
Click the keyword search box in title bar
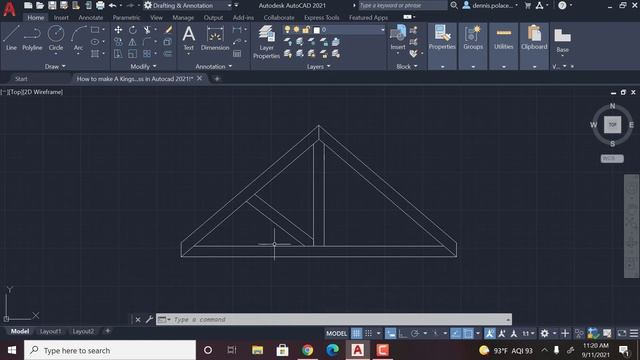pyautogui.click(x=402, y=5)
